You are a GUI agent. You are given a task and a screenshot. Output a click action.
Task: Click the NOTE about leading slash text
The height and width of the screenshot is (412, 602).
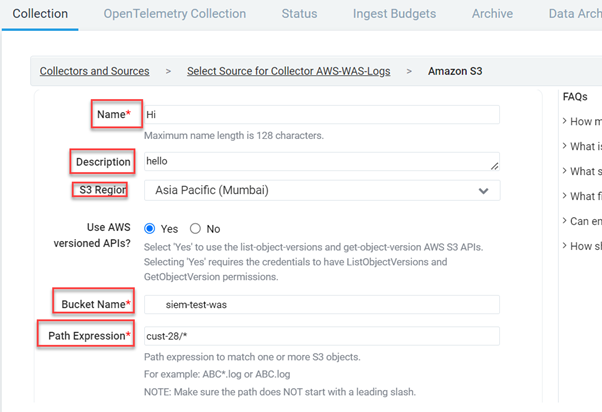coord(280,392)
